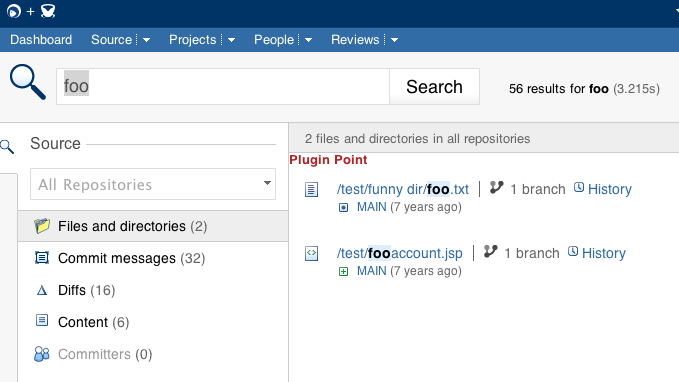Open the Source menu dropdown arrow
679x382 pixels.
click(146, 40)
